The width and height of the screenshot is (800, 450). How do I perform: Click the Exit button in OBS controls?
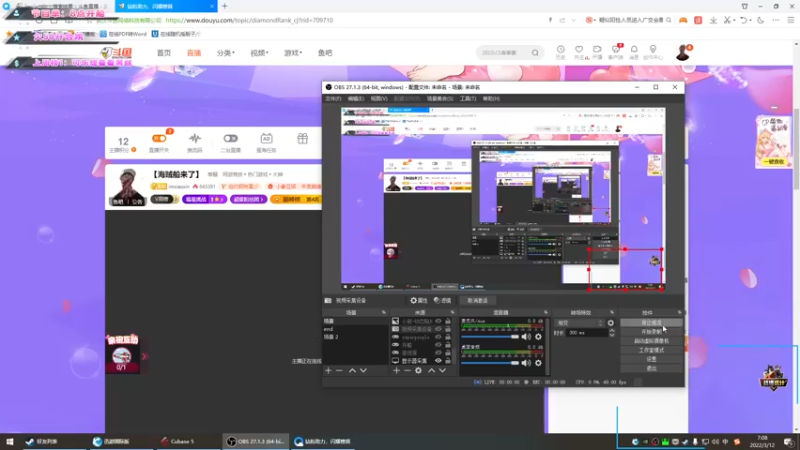pos(652,368)
